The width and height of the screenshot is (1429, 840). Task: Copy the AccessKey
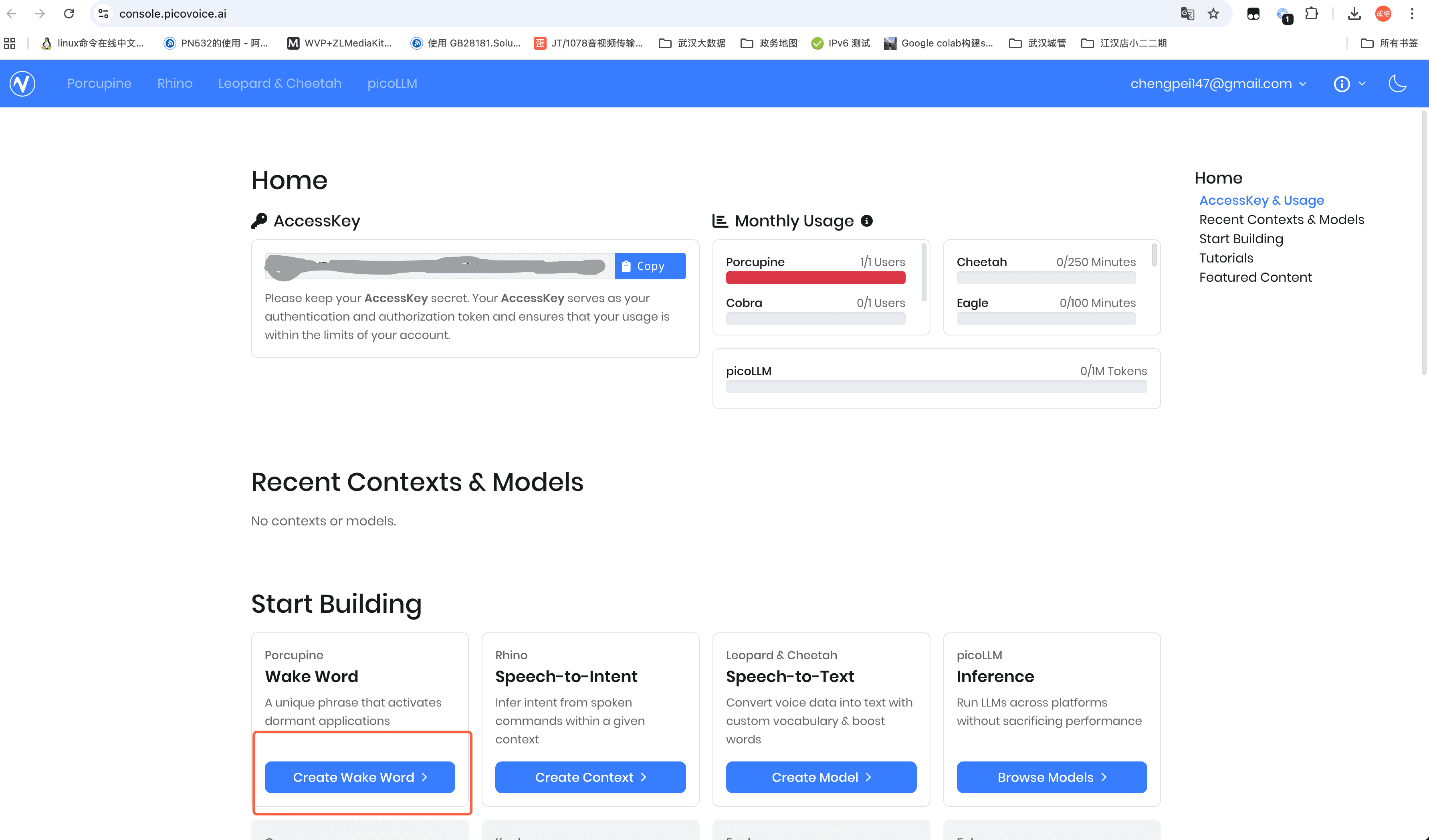coord(650,266)
